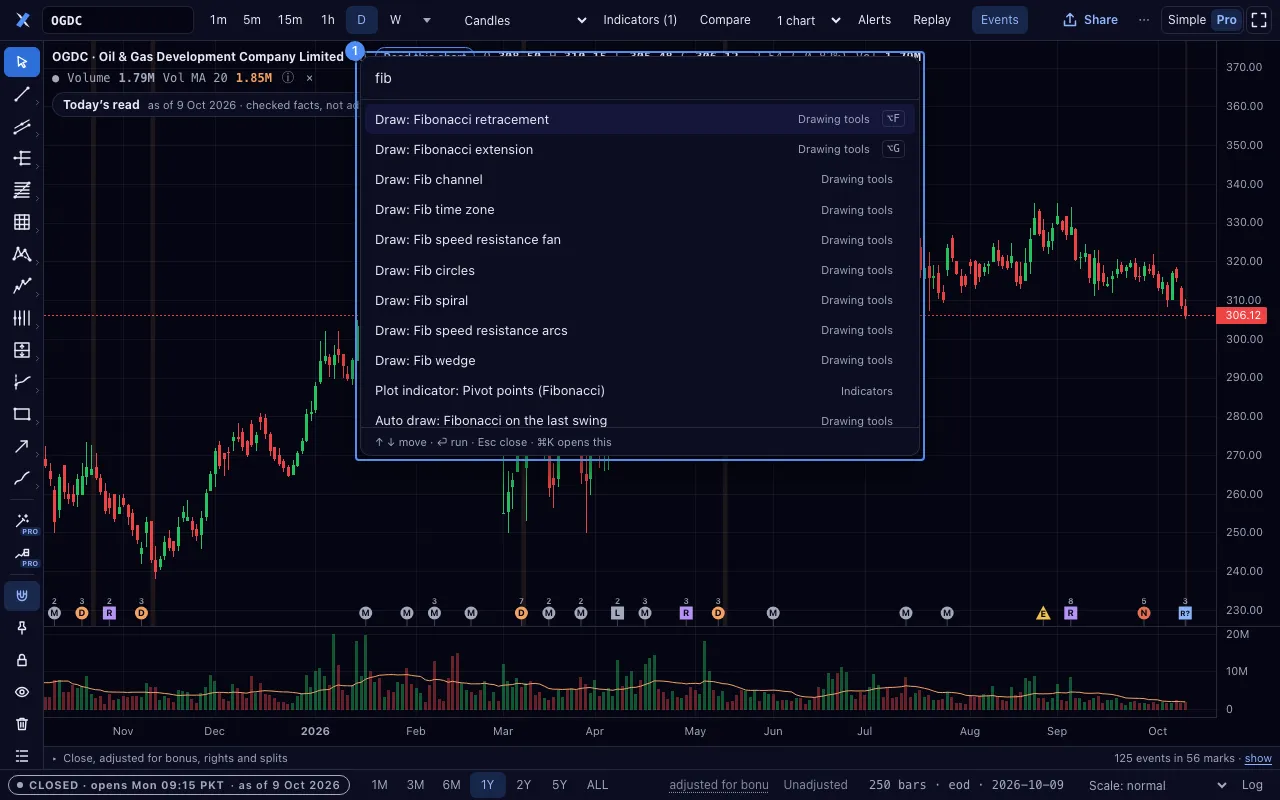Select the table grid tool
The image size is (1280, 800).
point(22,222)
